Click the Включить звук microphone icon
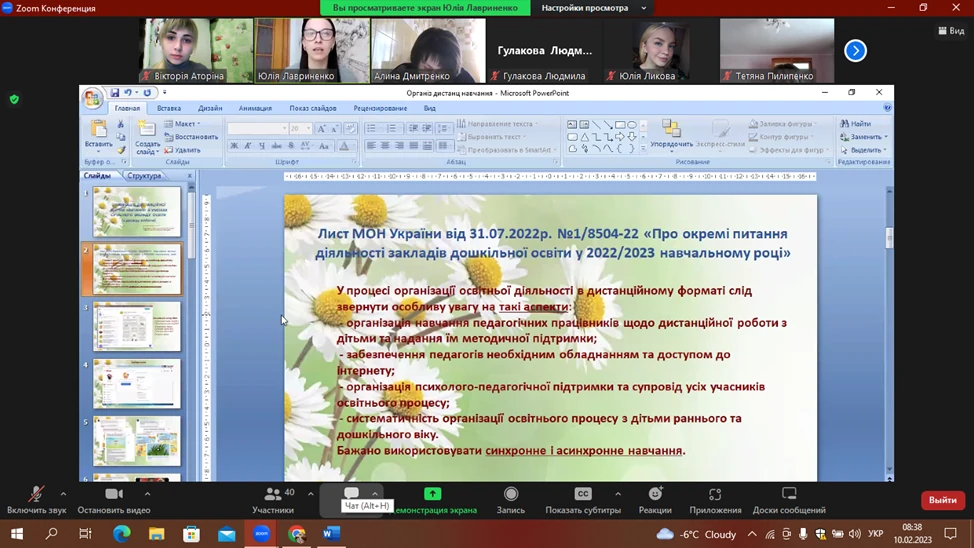974x548 pixels. (36, 495)
